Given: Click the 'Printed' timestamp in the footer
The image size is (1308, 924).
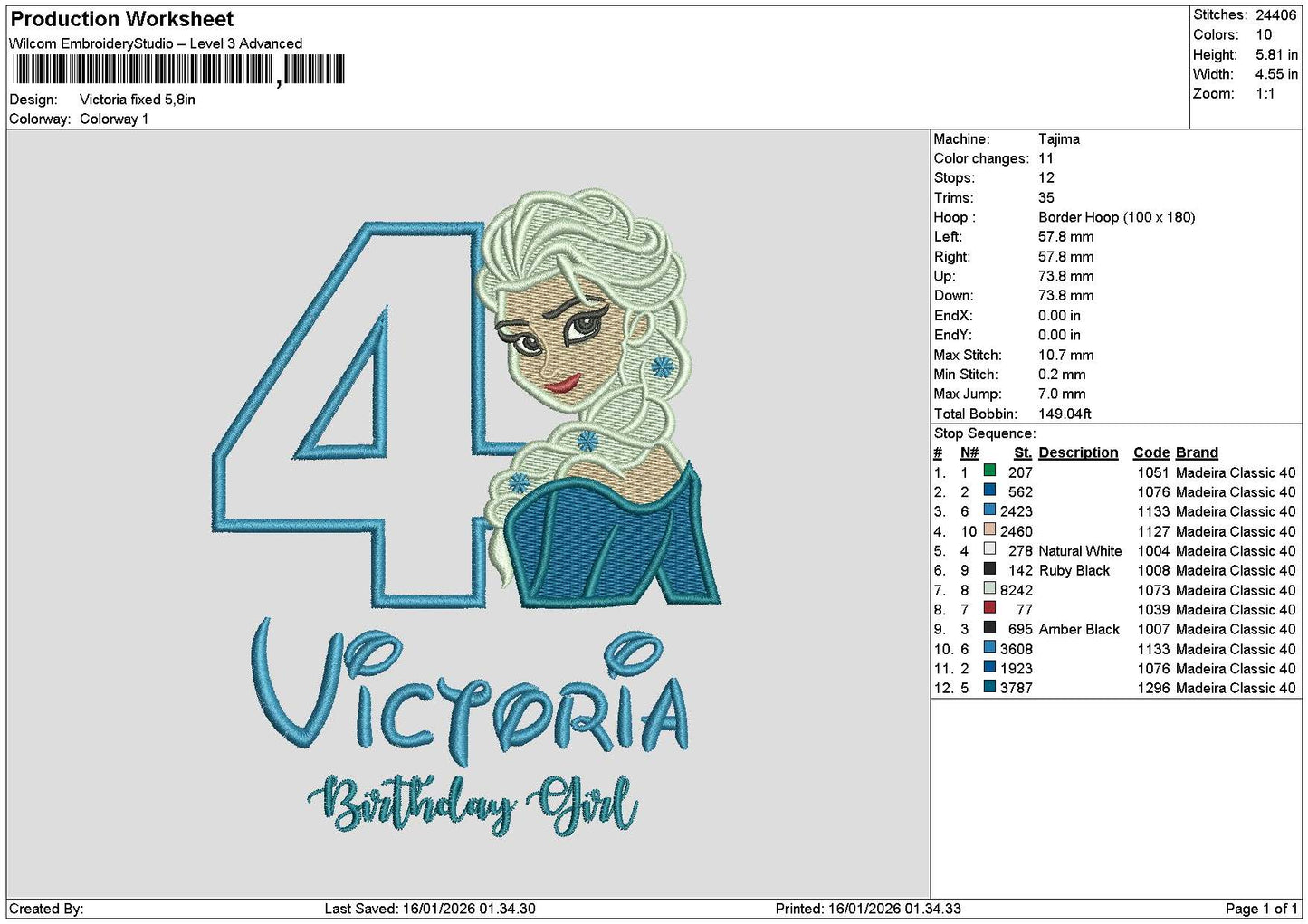Looking at the screenshot, I should point(868,909).
